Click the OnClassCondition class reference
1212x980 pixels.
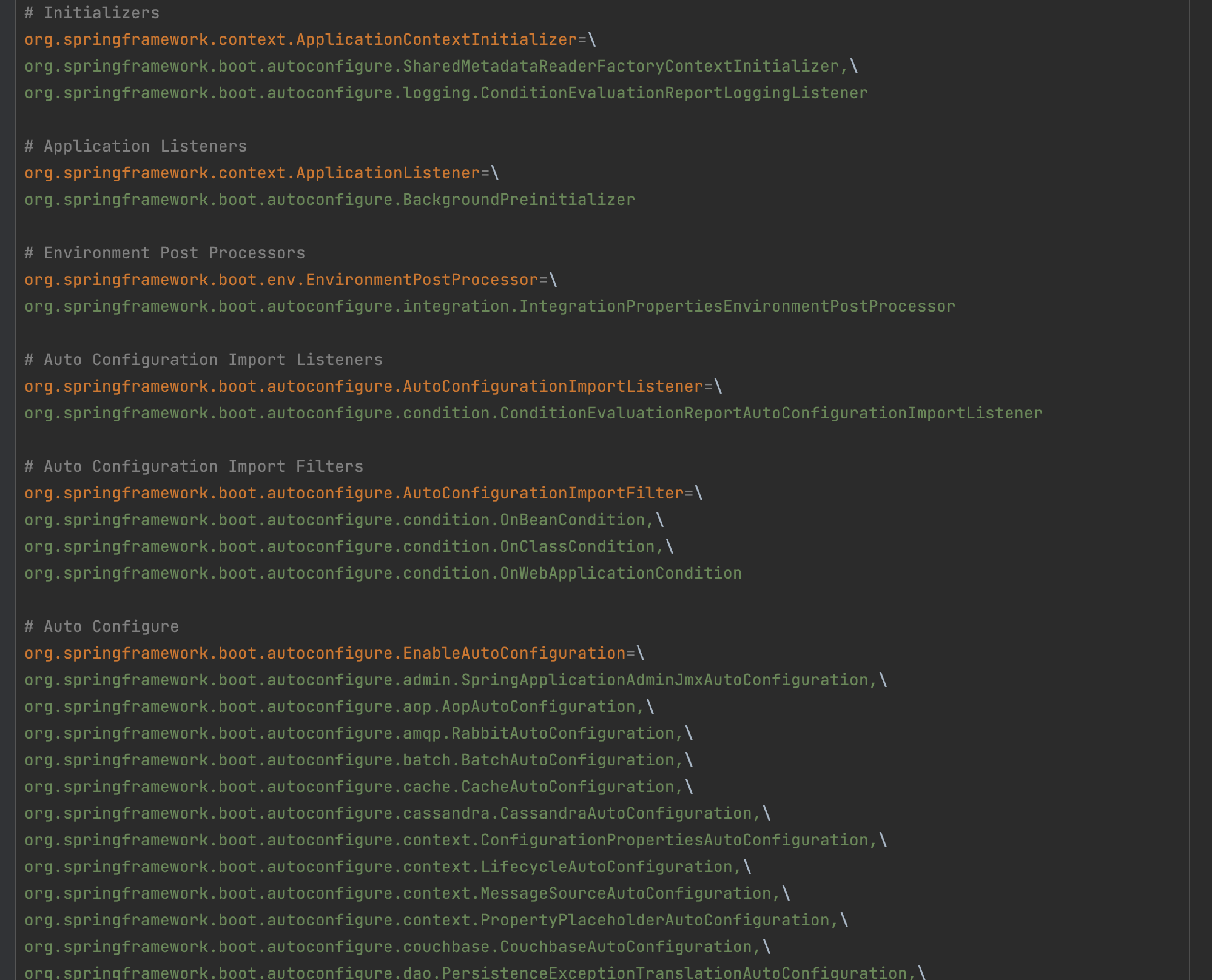(x=576, y=547)
